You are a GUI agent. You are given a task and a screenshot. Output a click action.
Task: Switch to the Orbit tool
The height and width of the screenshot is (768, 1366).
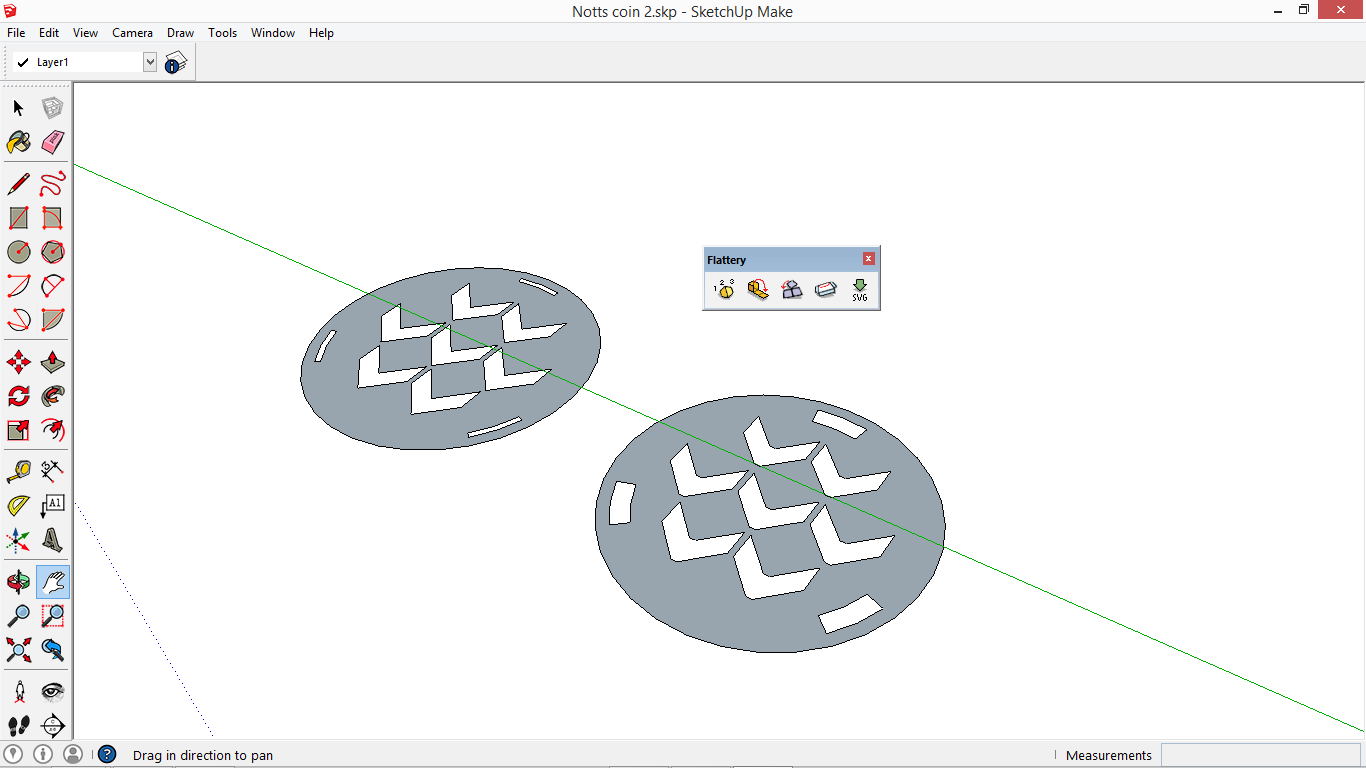18,581
